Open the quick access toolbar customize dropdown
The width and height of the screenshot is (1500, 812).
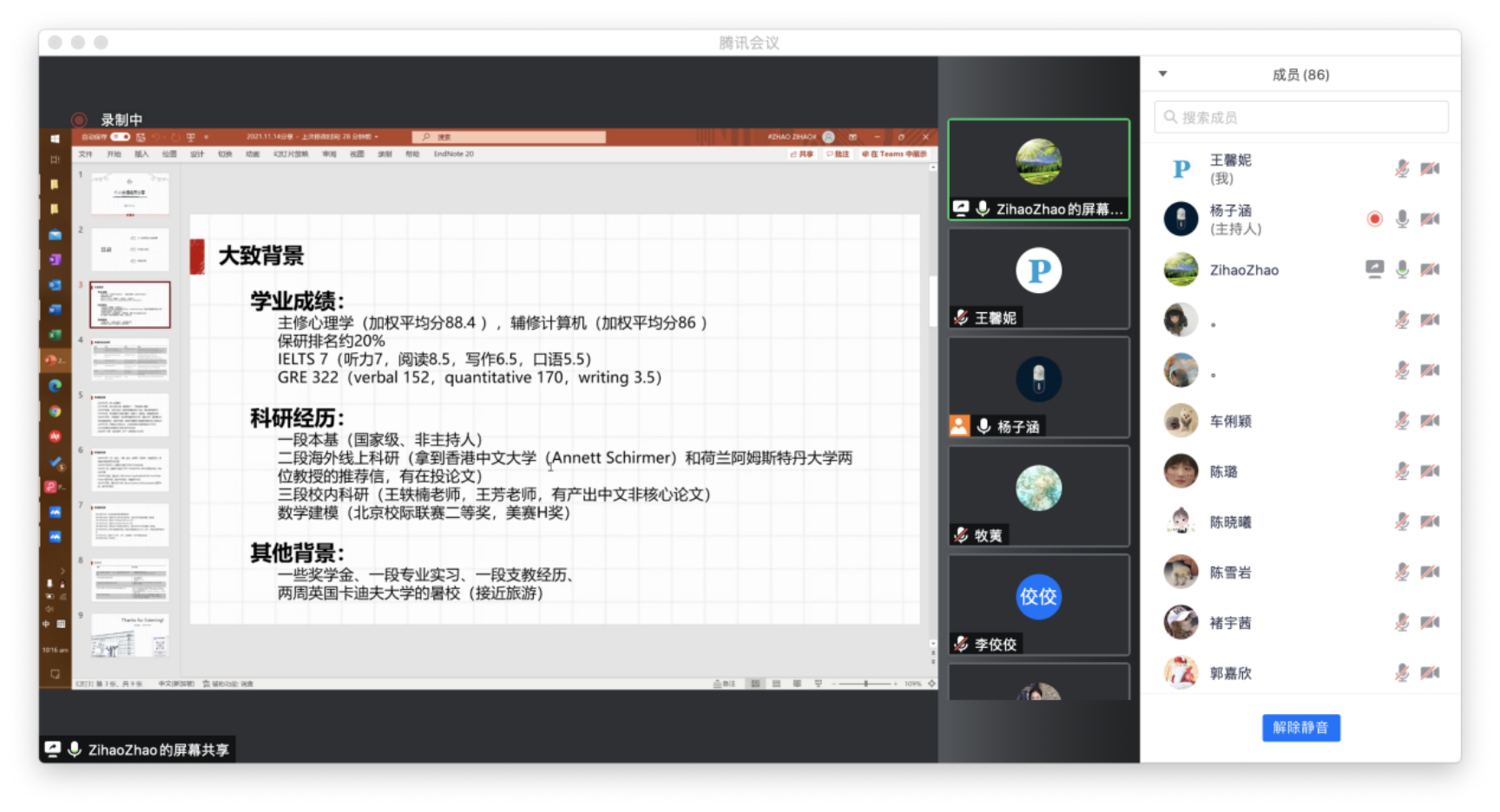207,137
